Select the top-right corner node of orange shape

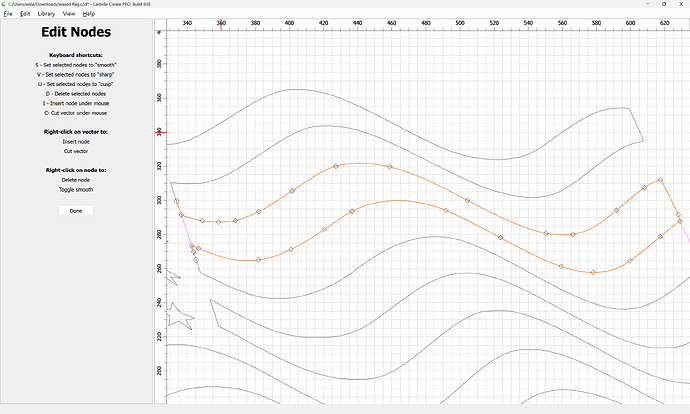click(x=660, y=180)
